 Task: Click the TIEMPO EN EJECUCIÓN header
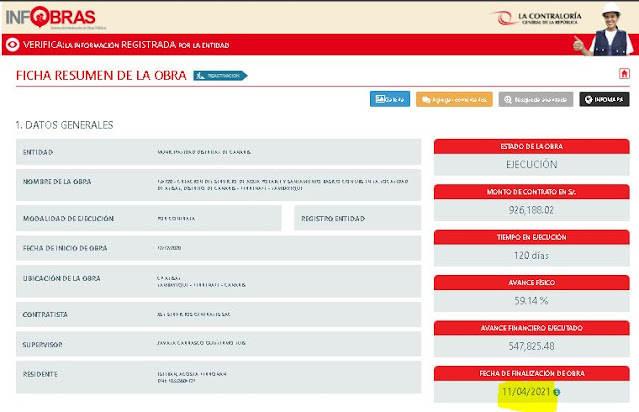pyautogui.click(x=531, y=237)
